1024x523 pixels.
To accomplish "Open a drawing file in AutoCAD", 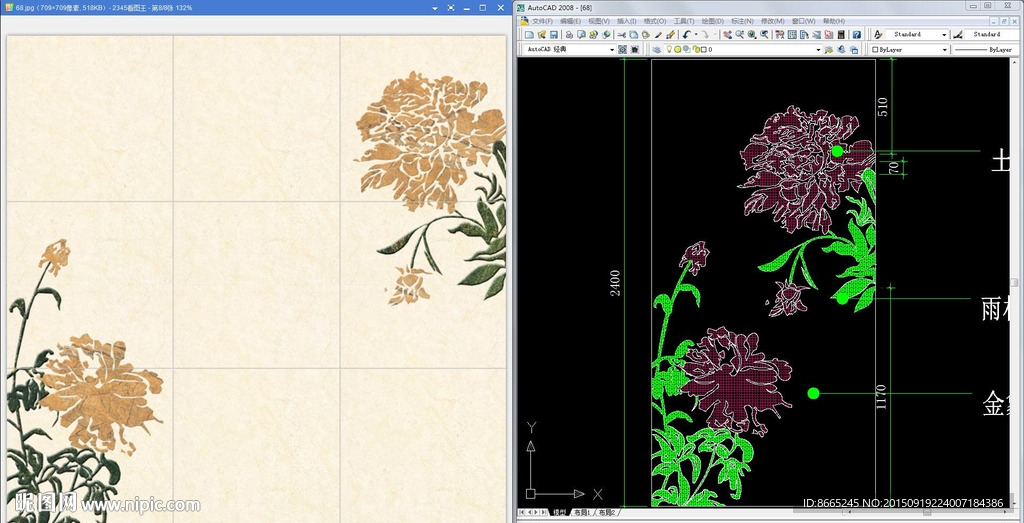I will [541, 35].
